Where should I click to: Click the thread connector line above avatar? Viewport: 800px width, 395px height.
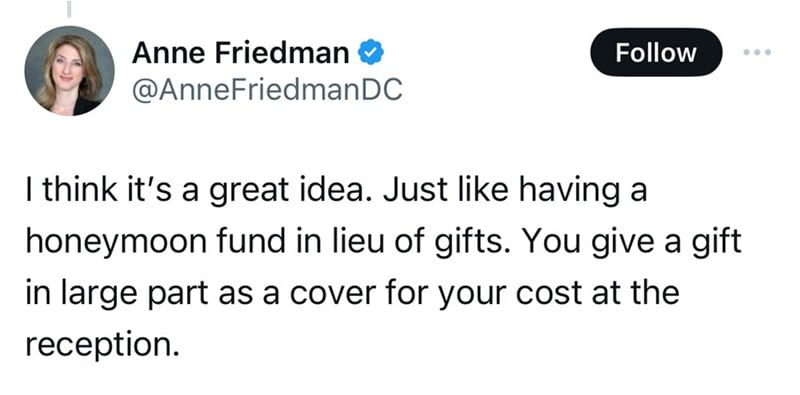(x=69, y=8)
